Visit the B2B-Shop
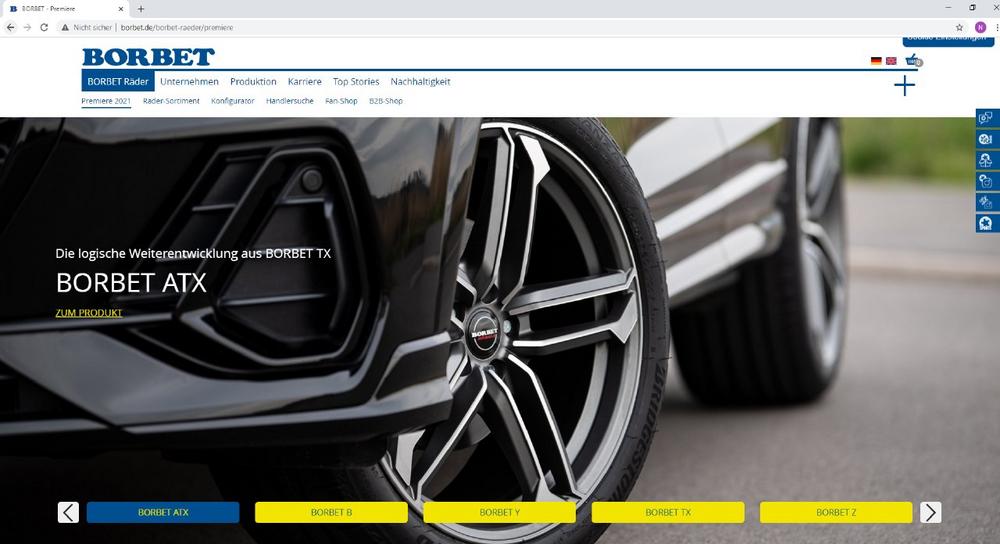The image size is (1000, 544). pyautogui.click(x=386, y=101)
